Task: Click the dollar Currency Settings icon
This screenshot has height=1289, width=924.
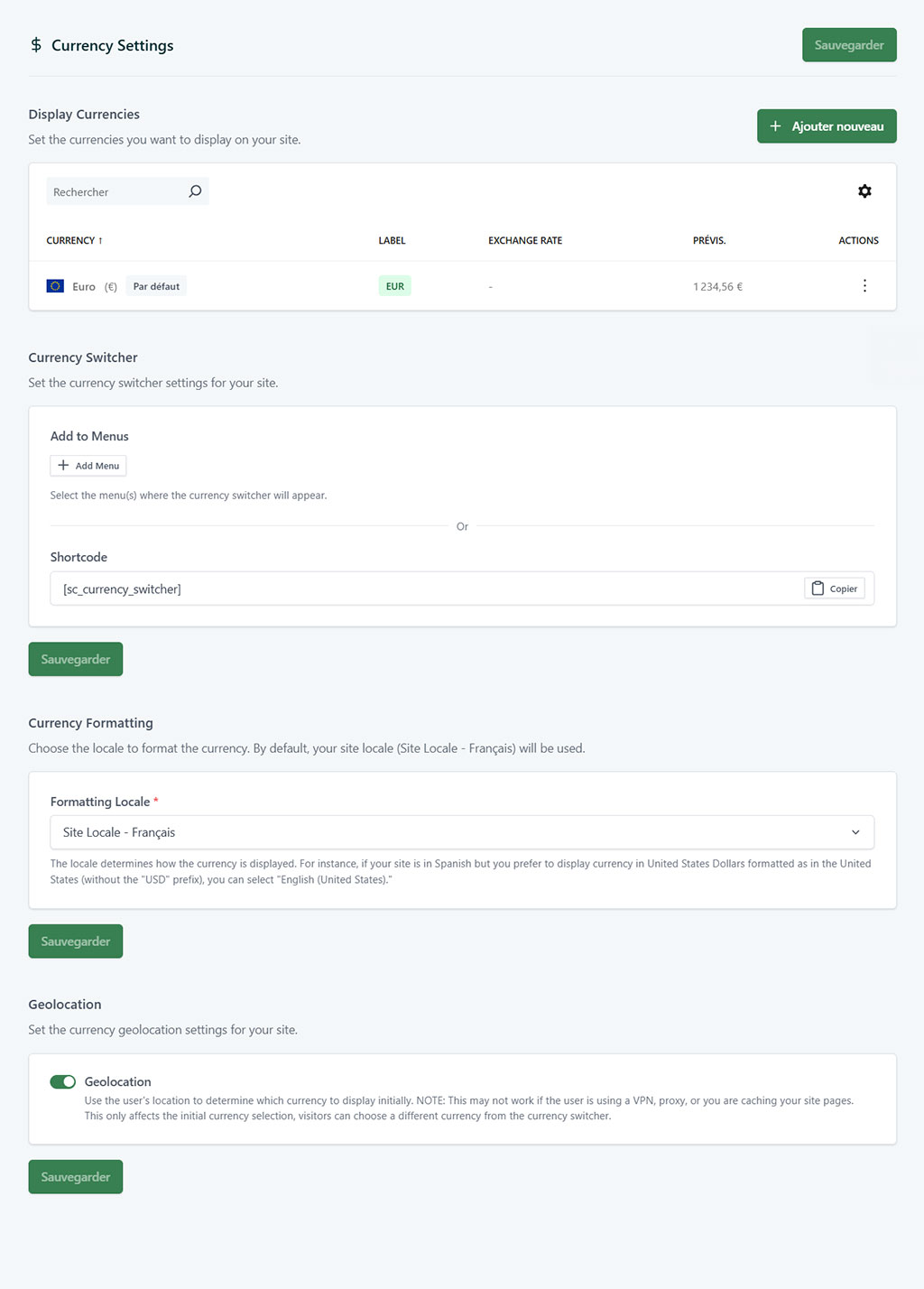Action: point(36,45)
